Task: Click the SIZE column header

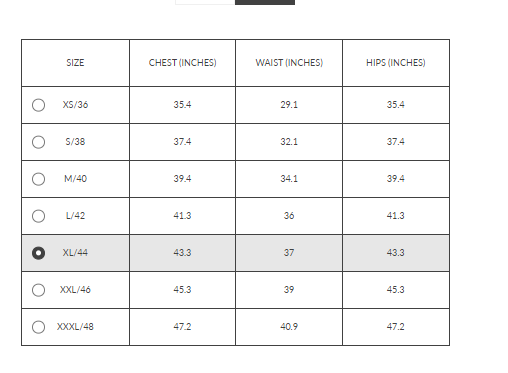Action: [x=75, y=63]
